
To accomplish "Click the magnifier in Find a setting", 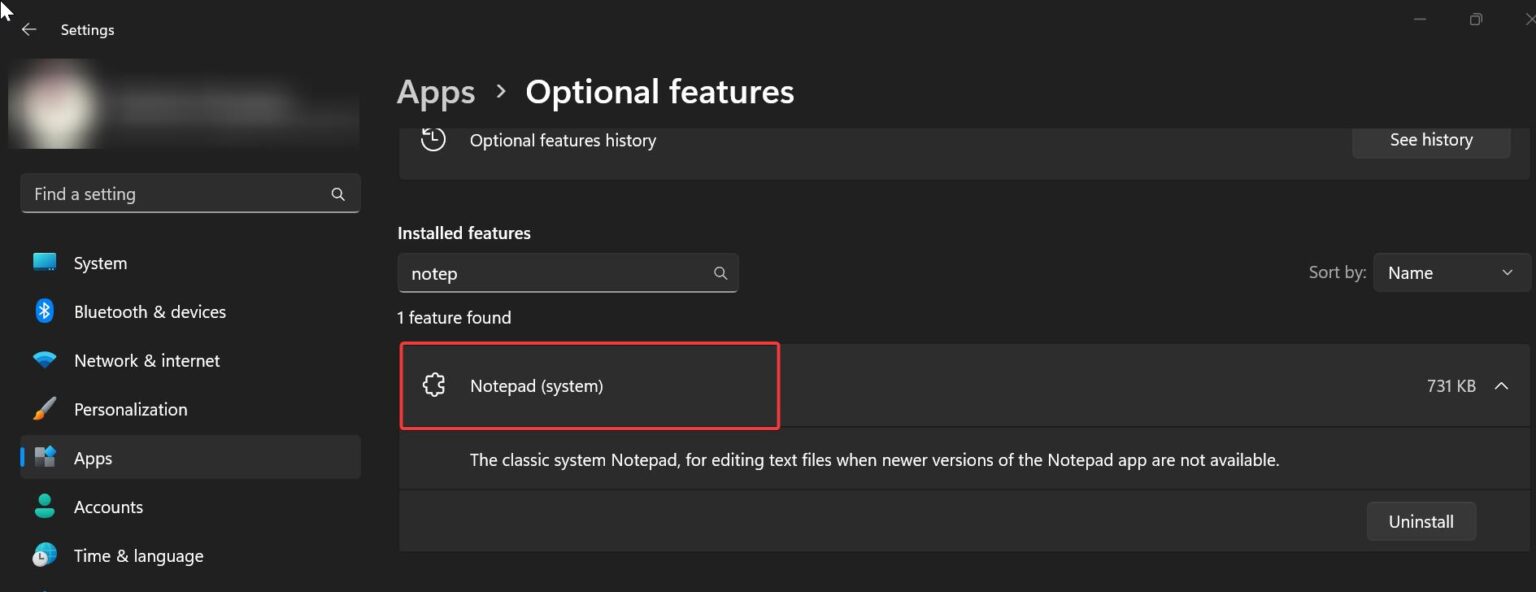I will 338,193.
